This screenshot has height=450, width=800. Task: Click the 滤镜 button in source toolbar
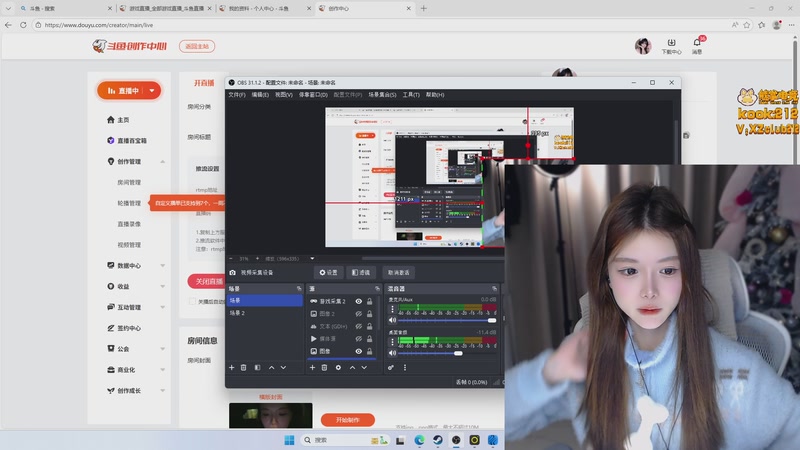[361, 272]
